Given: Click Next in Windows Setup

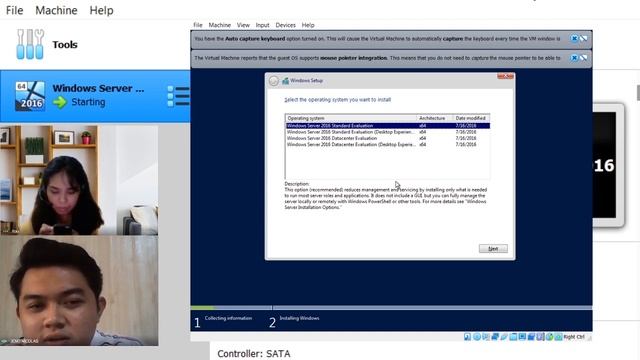Looking at the screenshot, I should [x=493, y=249].
